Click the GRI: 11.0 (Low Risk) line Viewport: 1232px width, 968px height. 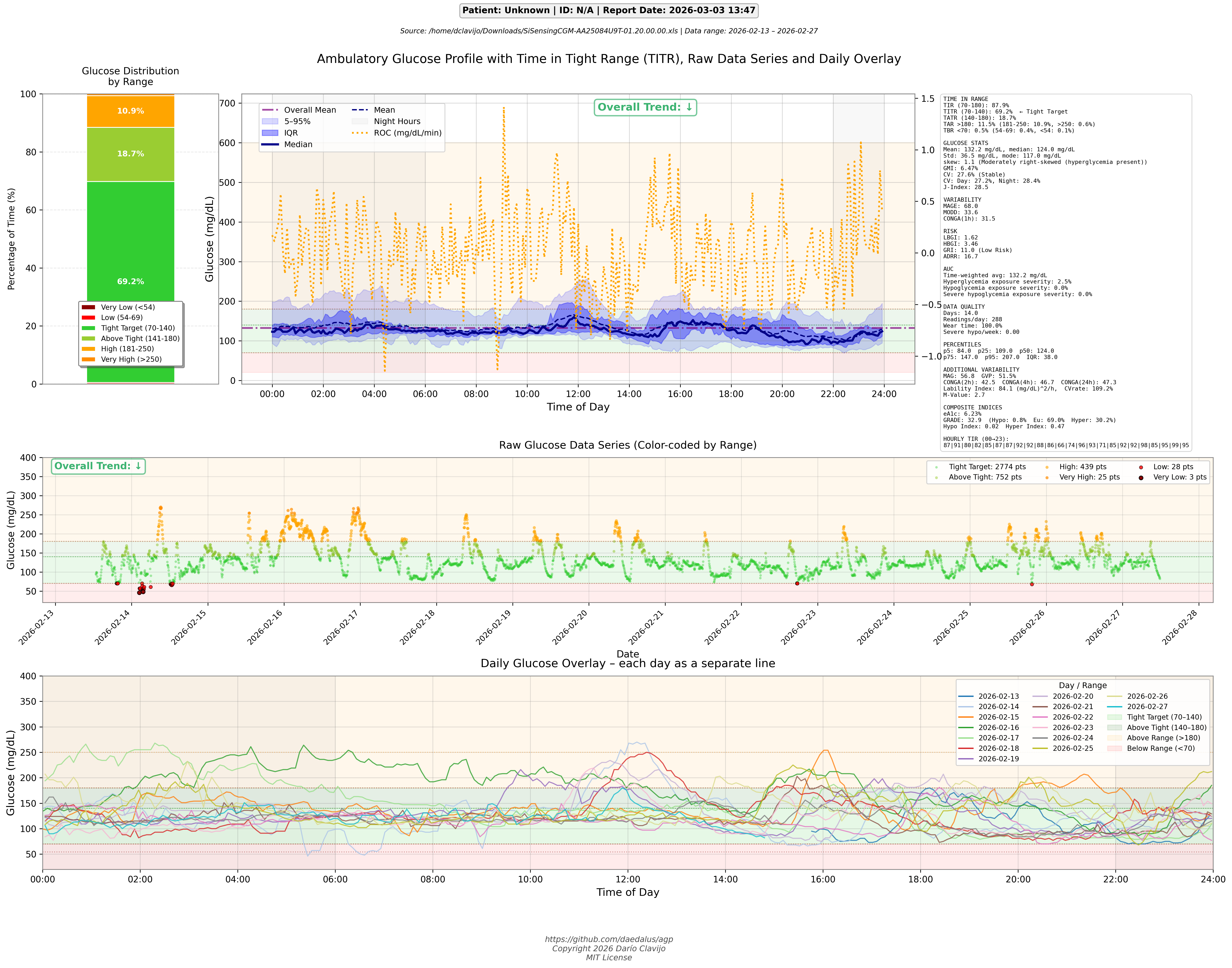click(x=978, y=250)
